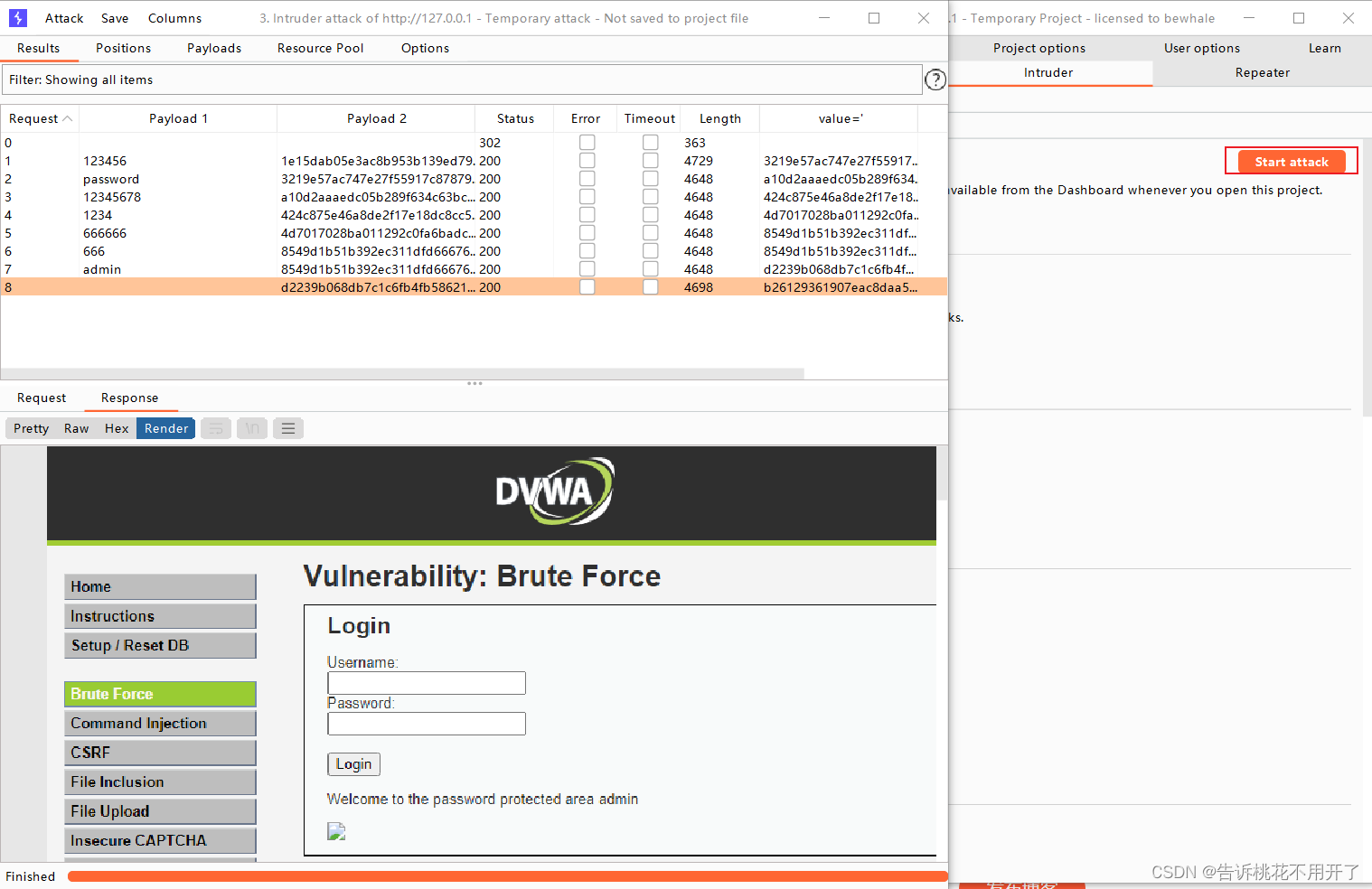Viewport: 1372px width, 889px height.
Task: Sort results by value=' column
Action: click(840, 118)
